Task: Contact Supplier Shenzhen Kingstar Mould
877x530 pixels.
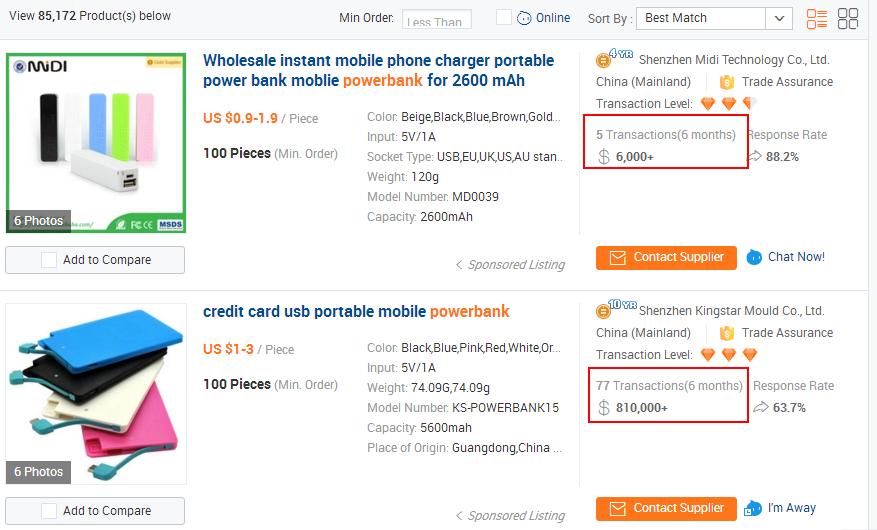Action: [x=666, y=508]
